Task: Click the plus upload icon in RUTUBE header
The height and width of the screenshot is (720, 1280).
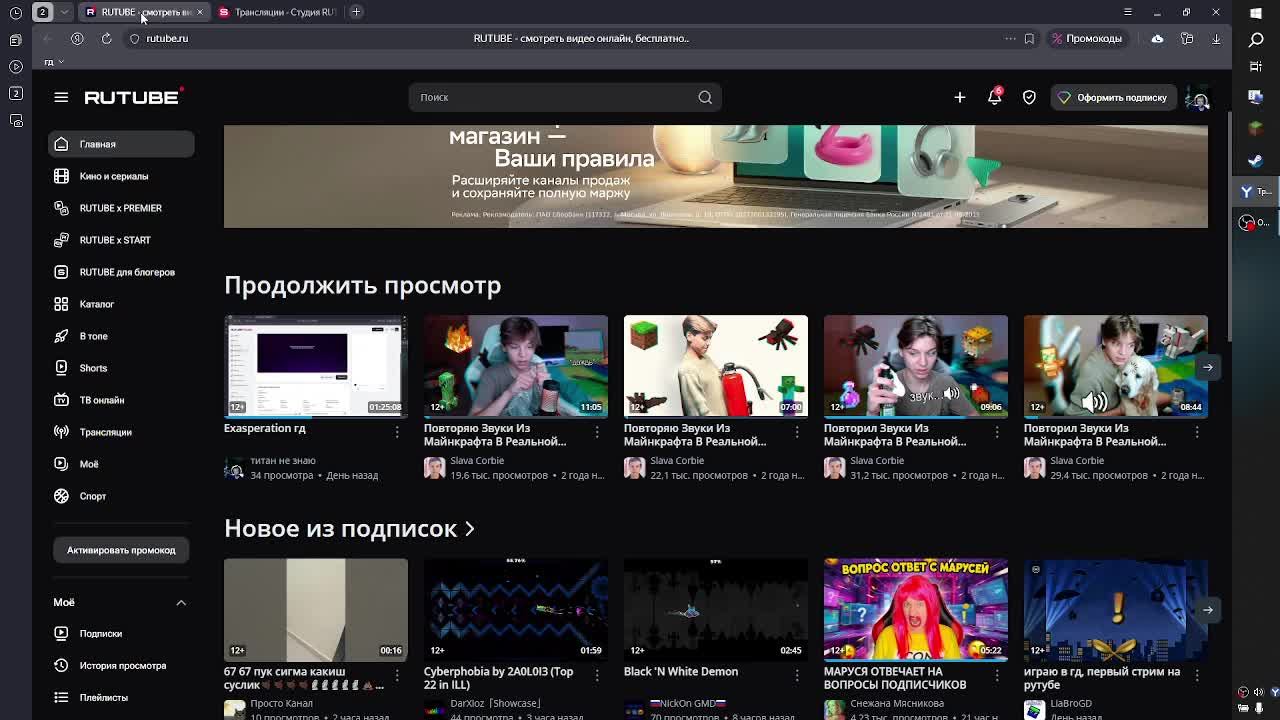Action: [959, 97]
